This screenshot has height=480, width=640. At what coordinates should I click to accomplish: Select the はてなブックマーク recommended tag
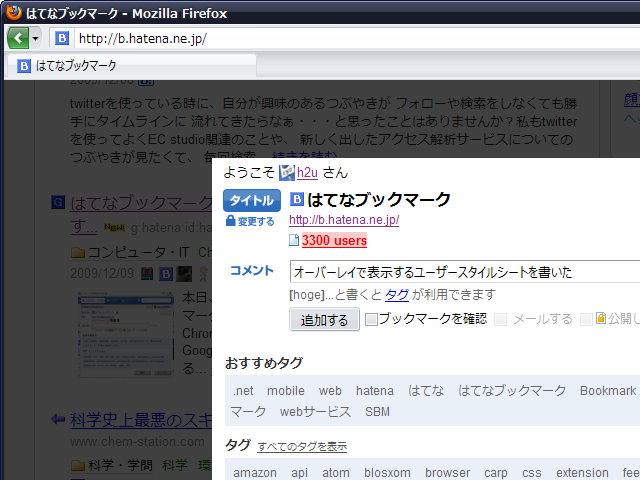coord(512,391)
